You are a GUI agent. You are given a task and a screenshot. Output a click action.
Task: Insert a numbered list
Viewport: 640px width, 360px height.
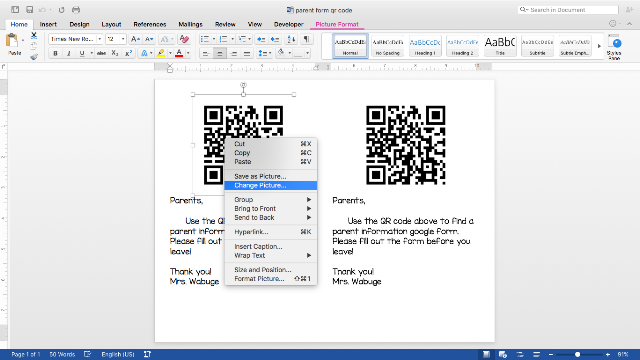click(x=223, y=39)
